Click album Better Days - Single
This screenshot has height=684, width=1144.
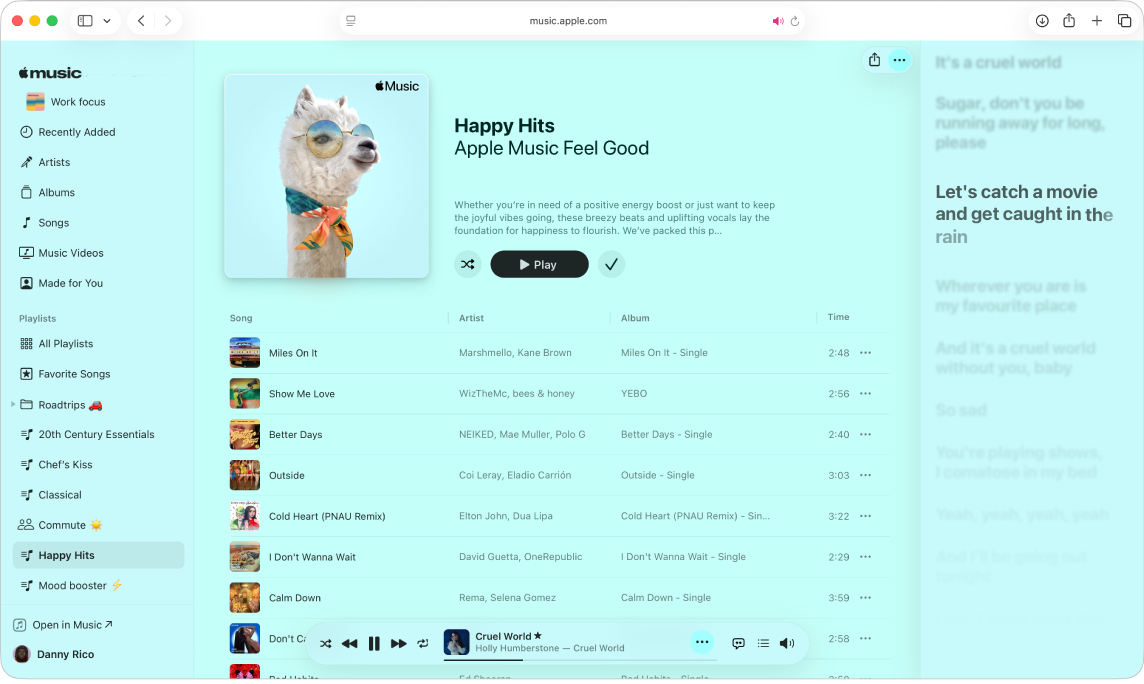(666, 435)
